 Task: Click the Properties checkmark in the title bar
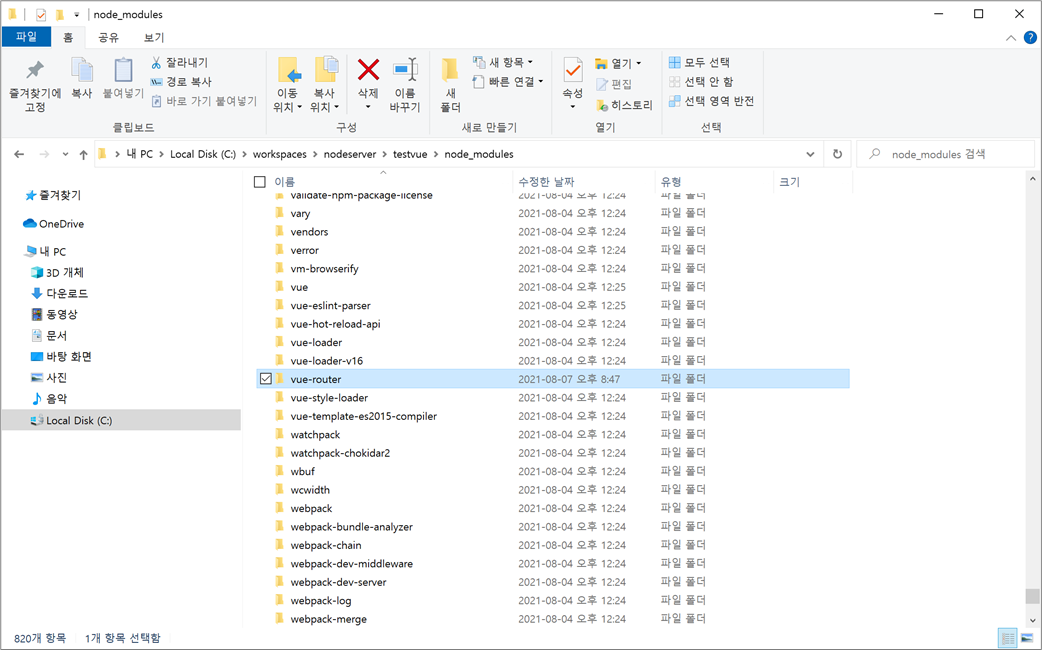[41, 14]
